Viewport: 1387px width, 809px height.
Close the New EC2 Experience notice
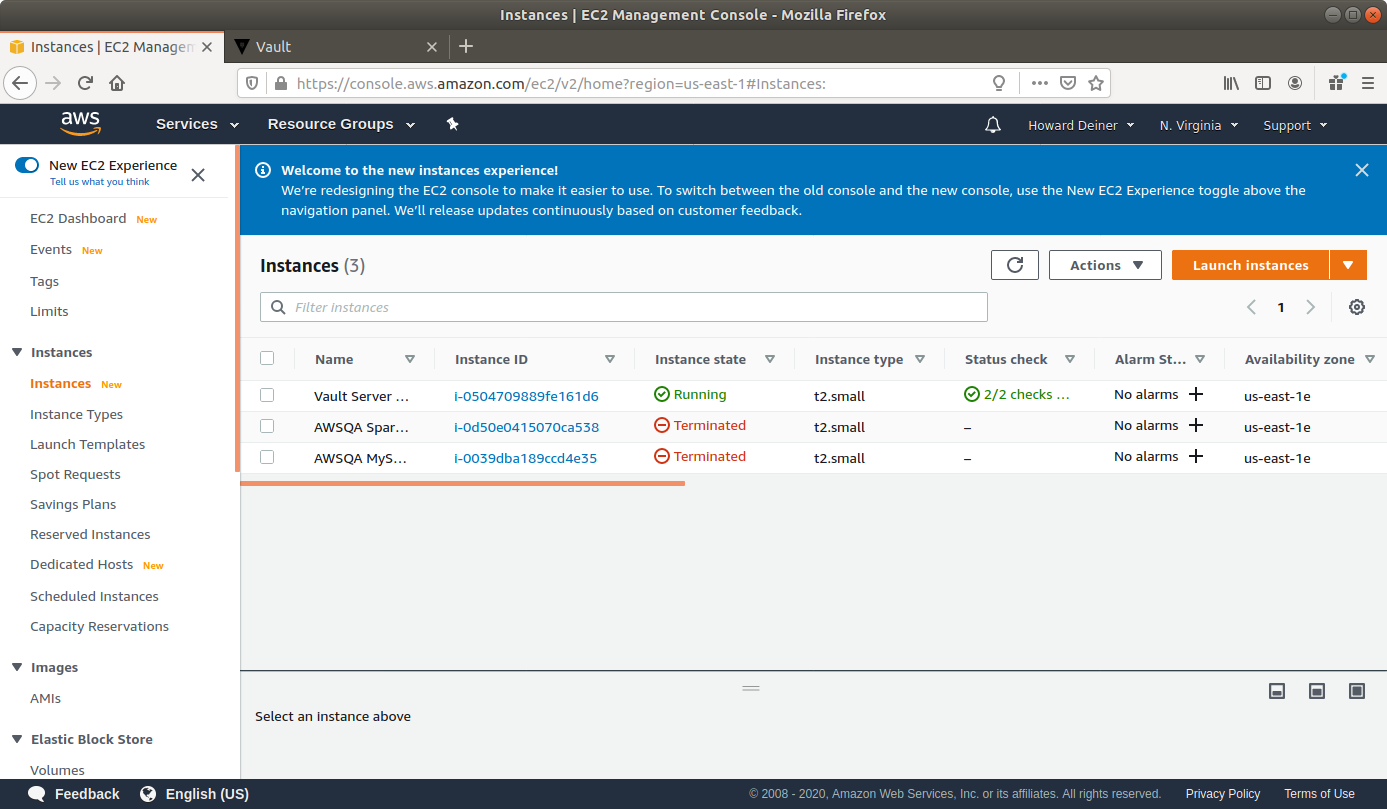tap(198, 175)
